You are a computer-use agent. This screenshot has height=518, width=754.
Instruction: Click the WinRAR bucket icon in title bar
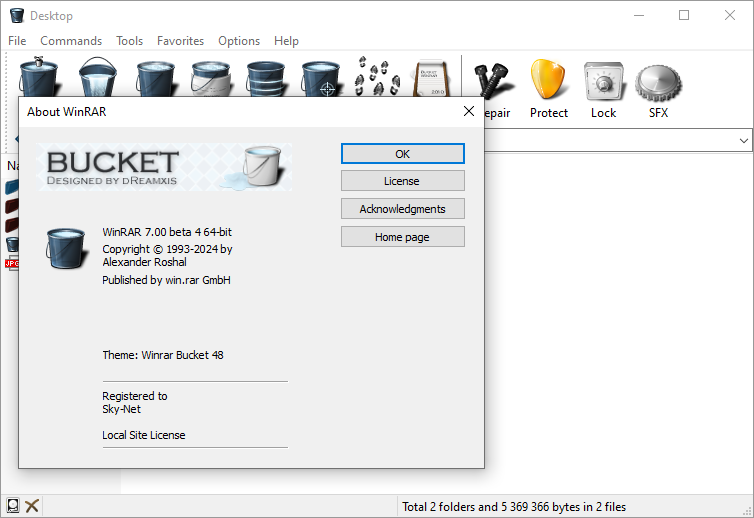17,15
